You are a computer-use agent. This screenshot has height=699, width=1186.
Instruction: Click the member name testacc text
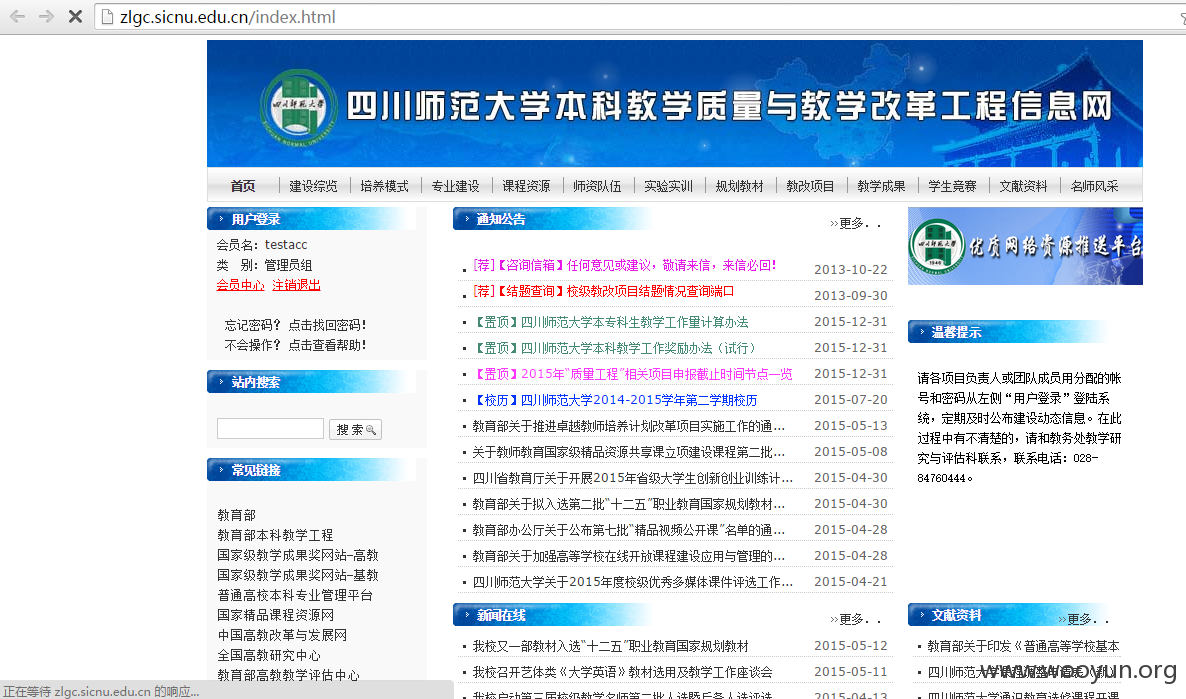(x=286, y=245)
